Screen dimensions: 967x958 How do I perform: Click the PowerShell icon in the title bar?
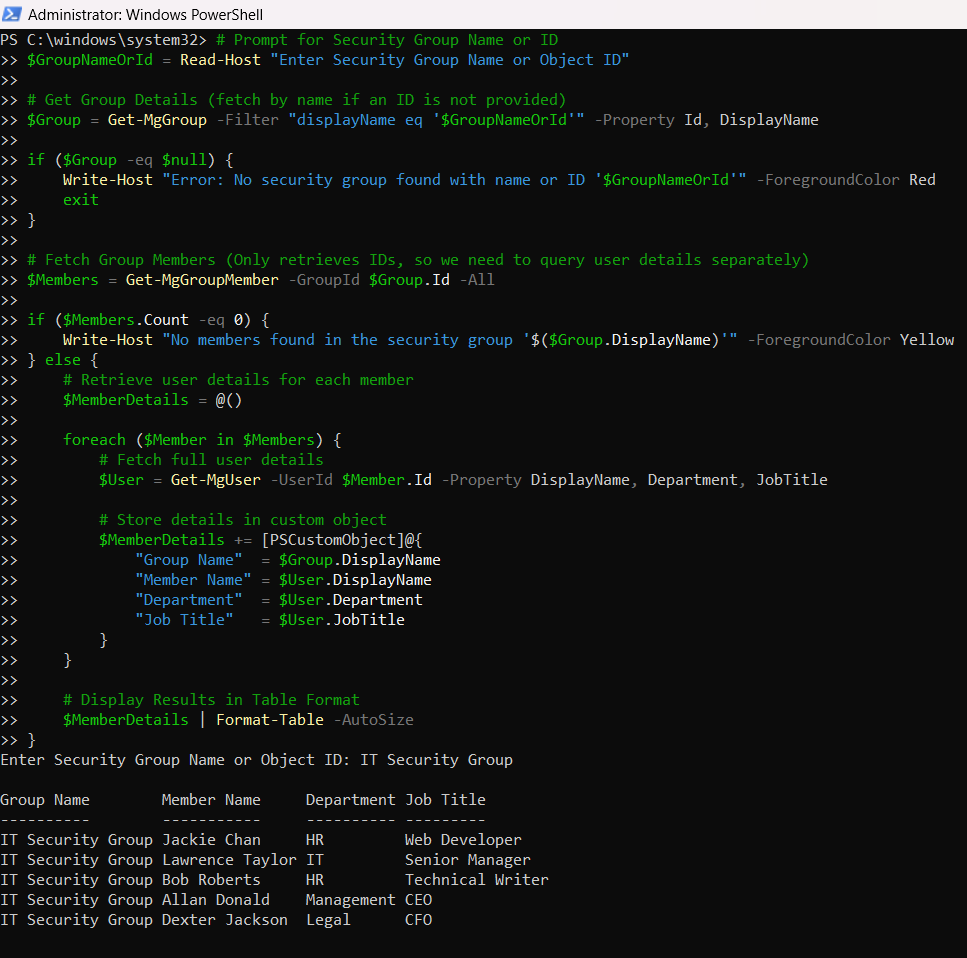tap(13, 14)
